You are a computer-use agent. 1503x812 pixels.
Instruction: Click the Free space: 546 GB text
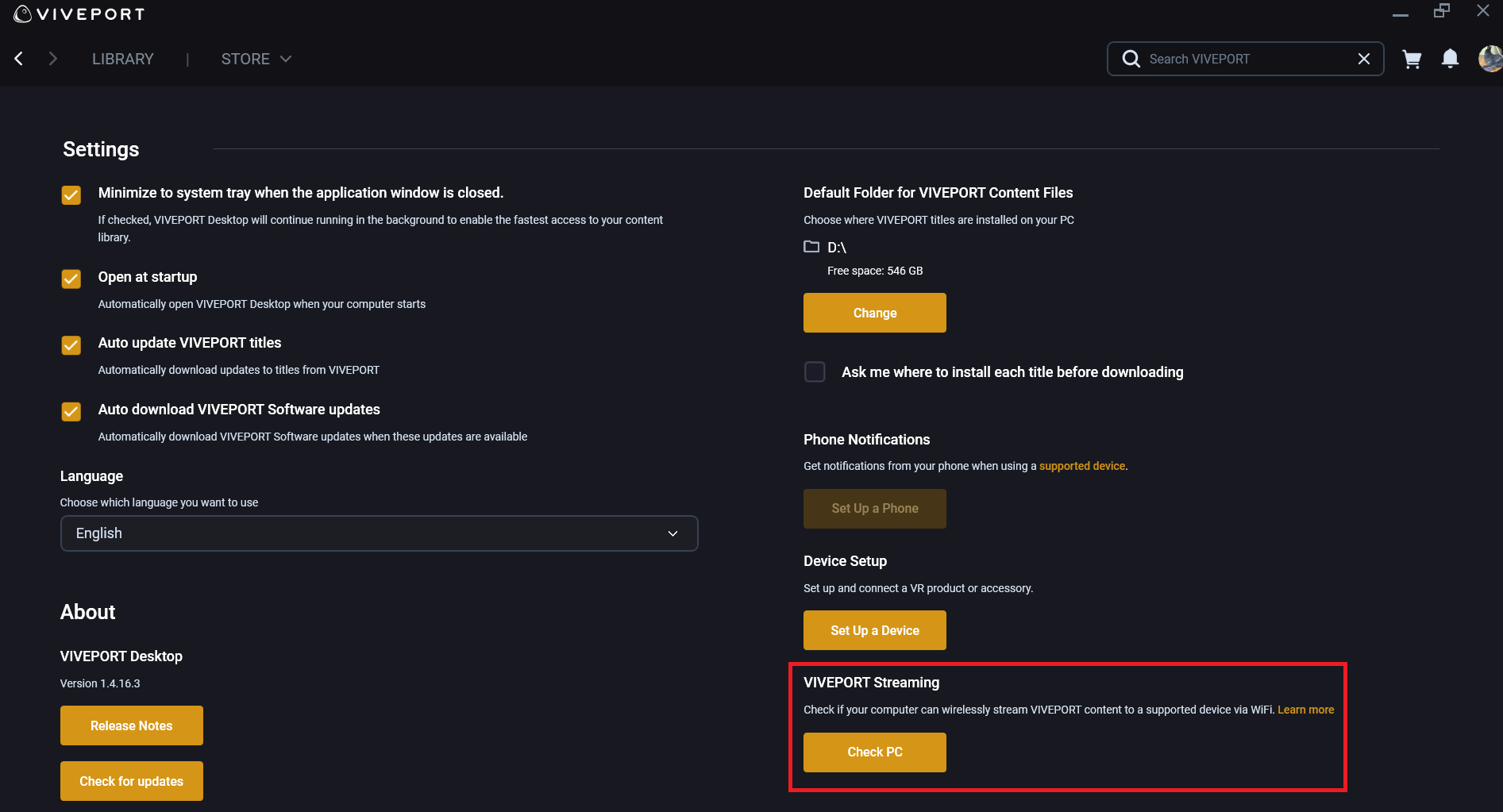tap(875, 271)
